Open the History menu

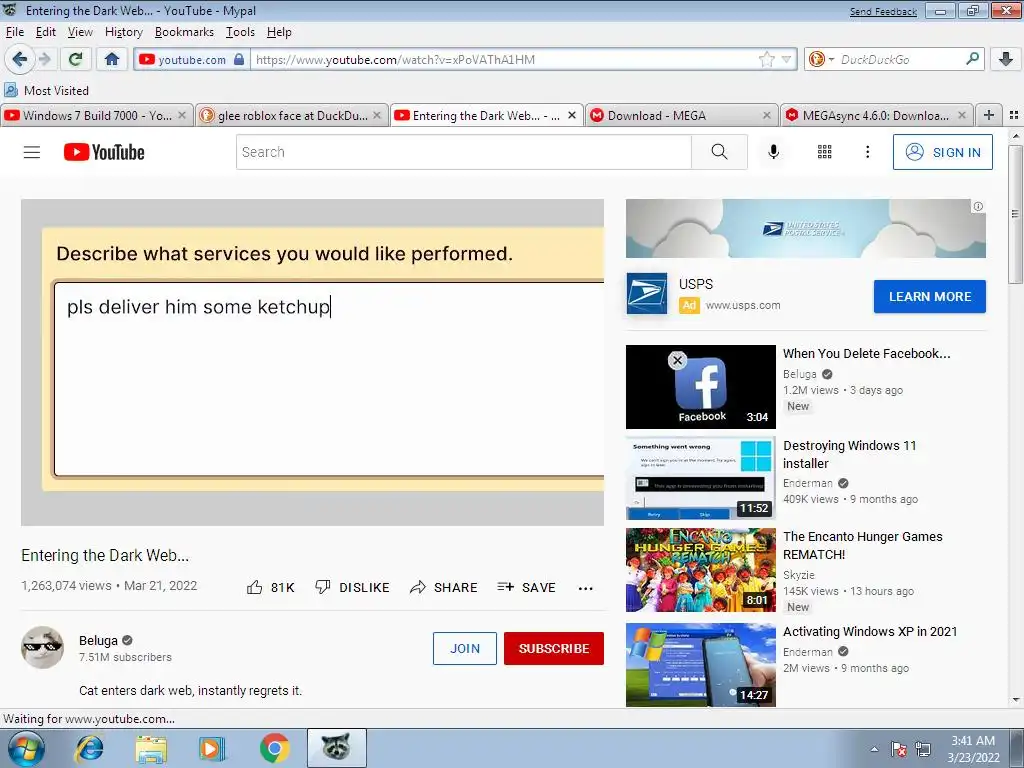pyautogui.click(x=123, y=32)
